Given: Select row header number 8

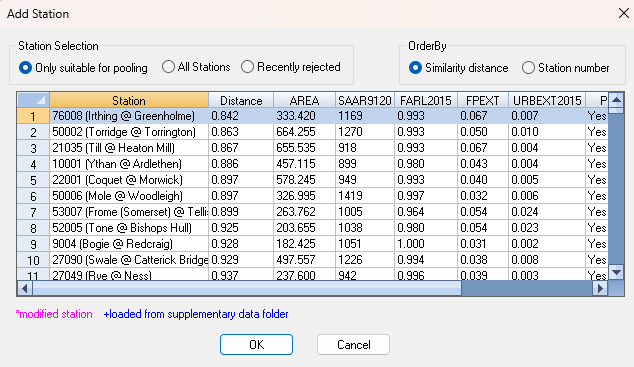Looking at the screenshot, I should pos(33,228).
